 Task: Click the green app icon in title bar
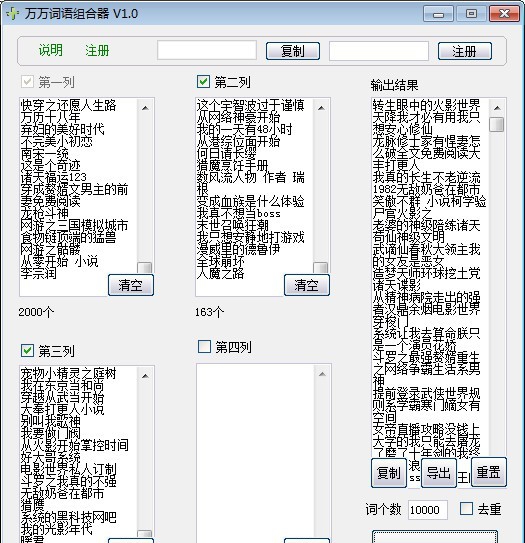coord(12,14)
